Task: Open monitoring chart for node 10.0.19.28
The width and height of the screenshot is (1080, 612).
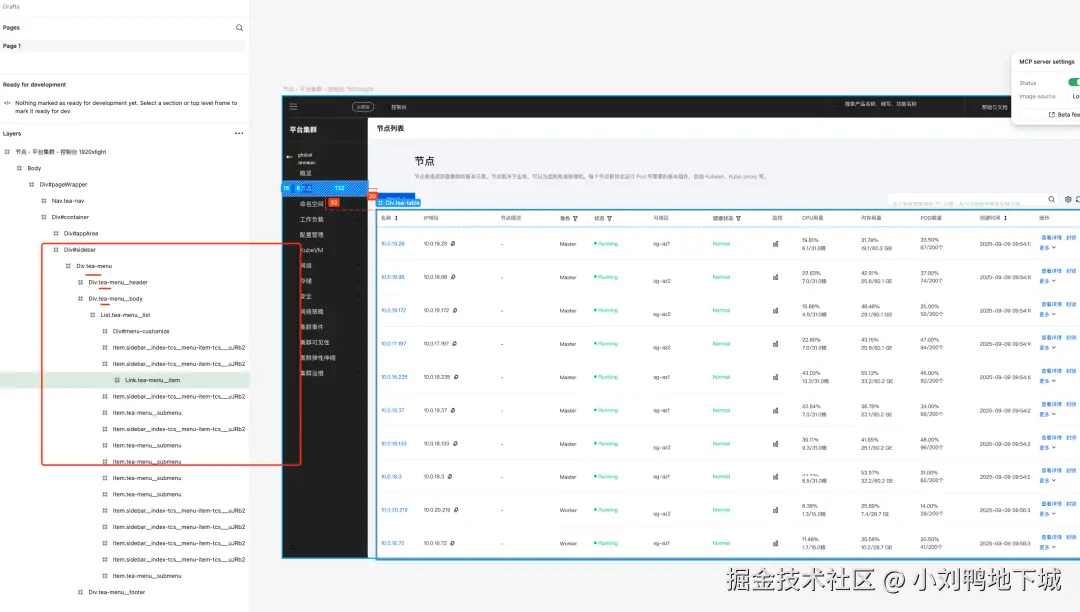Action: (x=776, y=244)
